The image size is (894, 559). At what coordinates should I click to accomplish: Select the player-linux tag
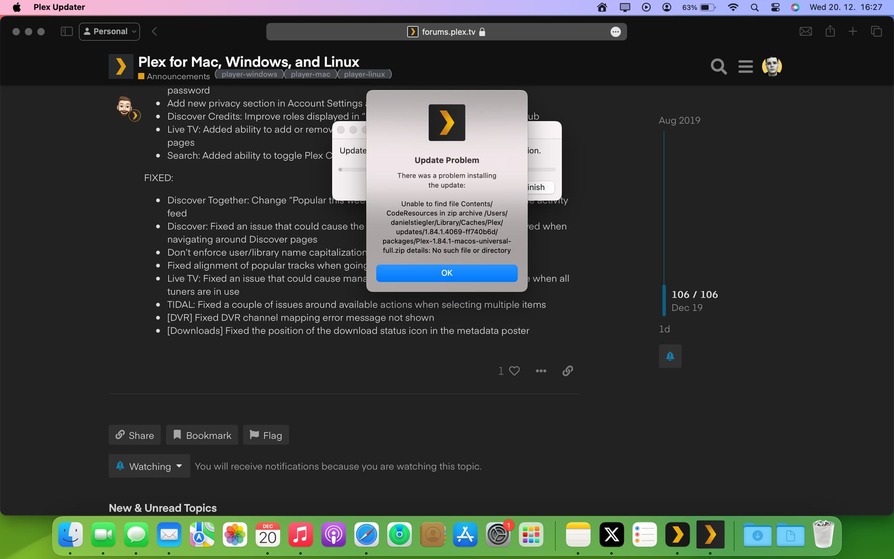pos(364,74)
